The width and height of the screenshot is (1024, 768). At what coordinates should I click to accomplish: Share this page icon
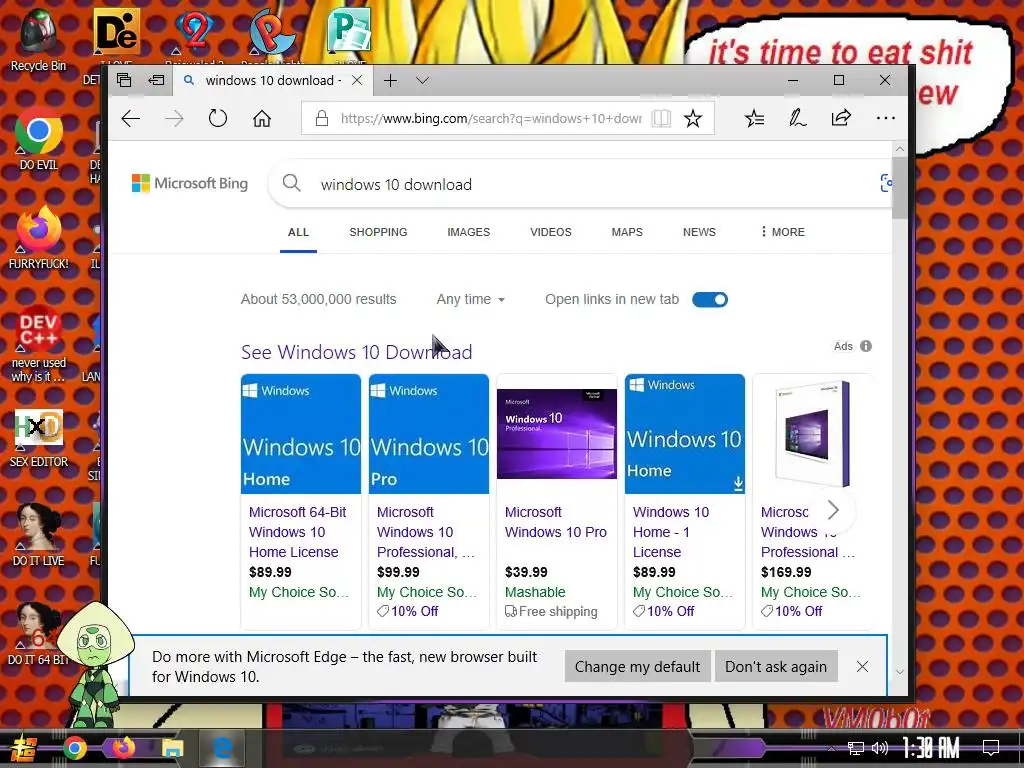click(841, 118)
